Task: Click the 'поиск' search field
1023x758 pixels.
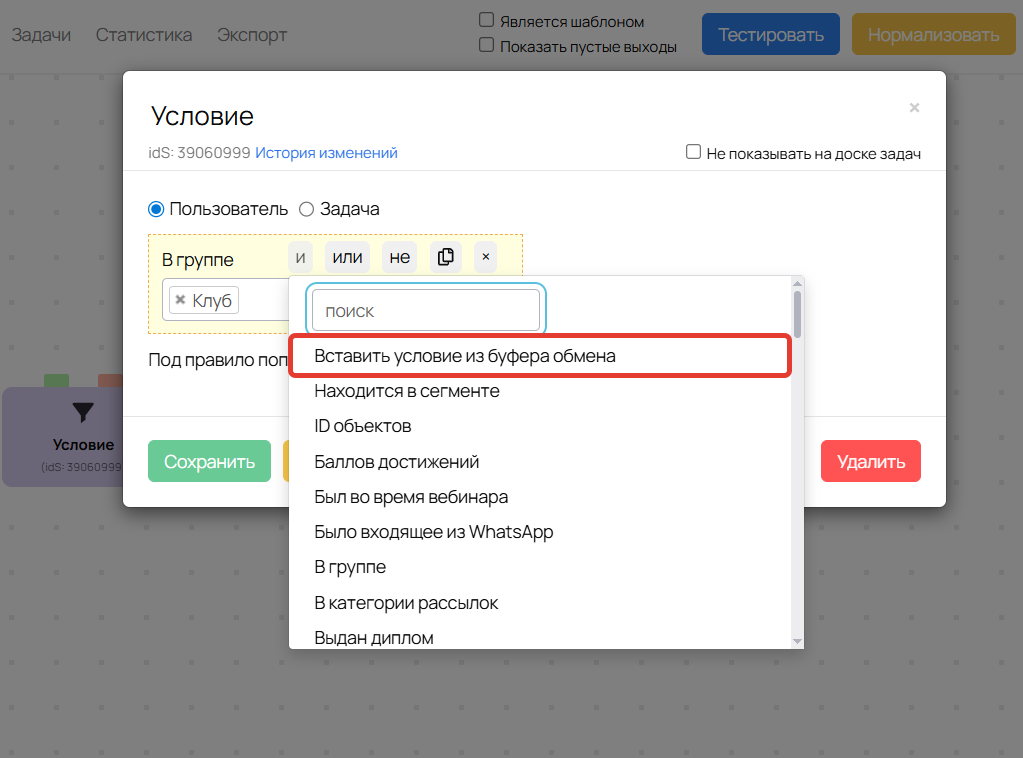Action: coord(426,311)
